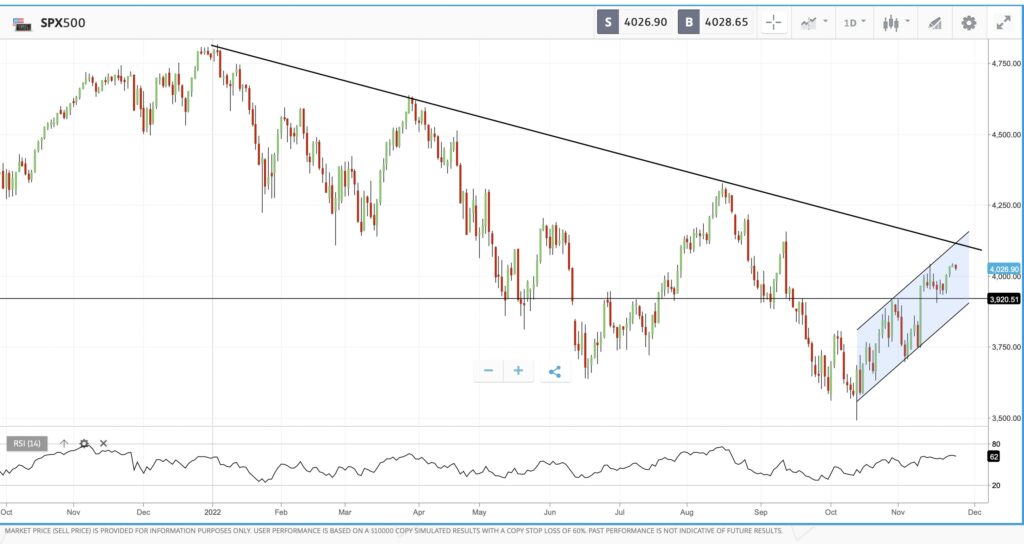The height and width of the screenshot is (544, 1024).
Task: Move RSI panel up with arrow
Action: point(64,443)
